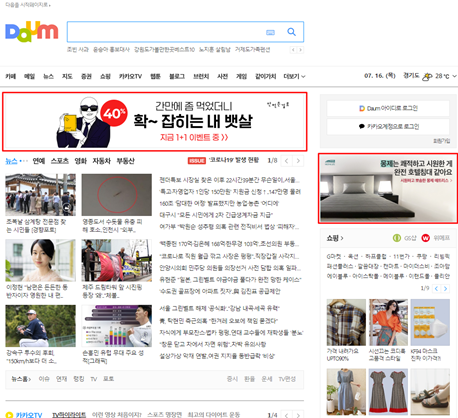Select the 부동산 news tab
Image resolution: width=458 pixels, height=418 pixels.
point(125,161)
